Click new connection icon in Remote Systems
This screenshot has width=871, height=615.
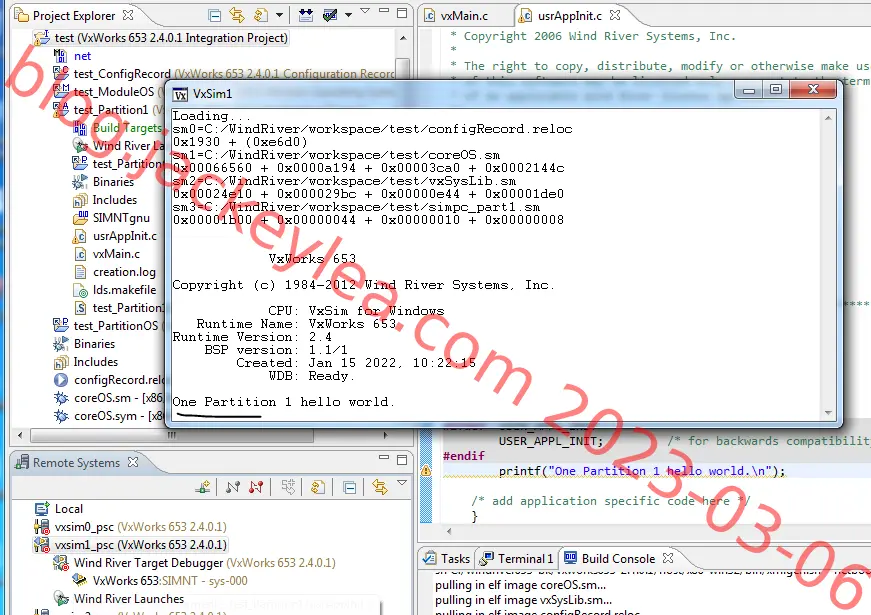[203, 488]
